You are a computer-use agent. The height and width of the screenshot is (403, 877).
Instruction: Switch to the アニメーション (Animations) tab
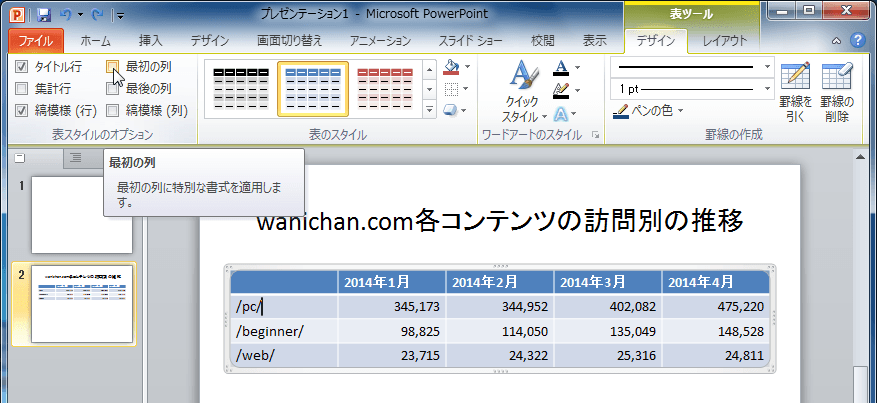pyautogui.click(x=380, y=41)
